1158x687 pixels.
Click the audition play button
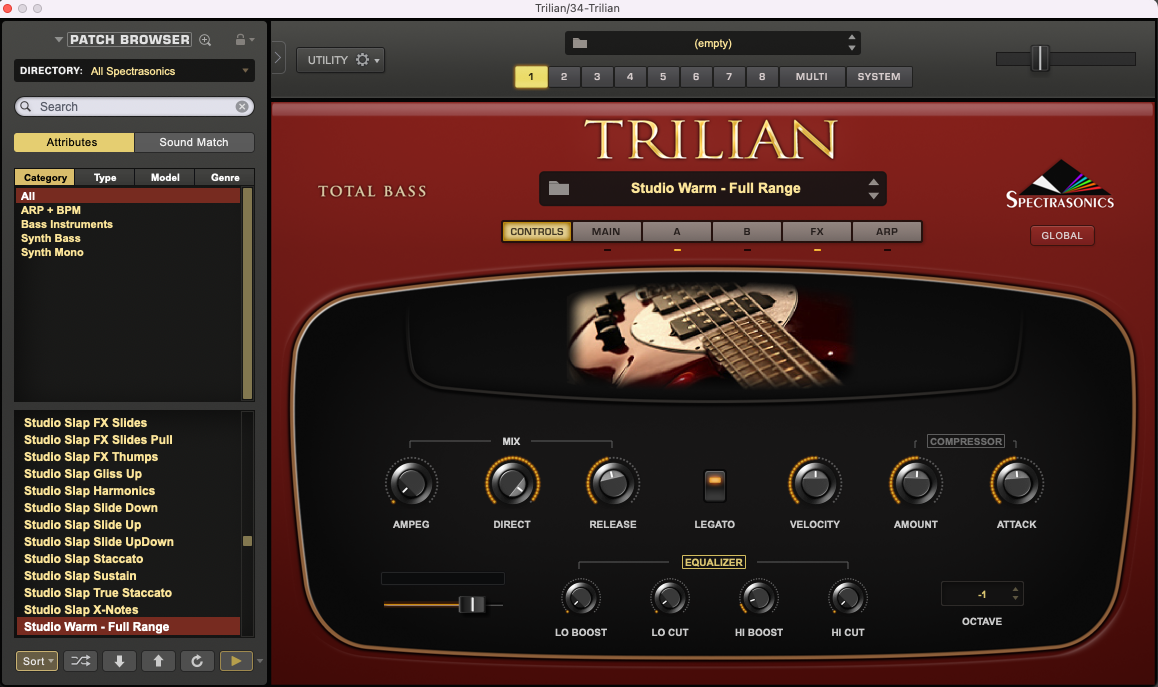point(236,661)
